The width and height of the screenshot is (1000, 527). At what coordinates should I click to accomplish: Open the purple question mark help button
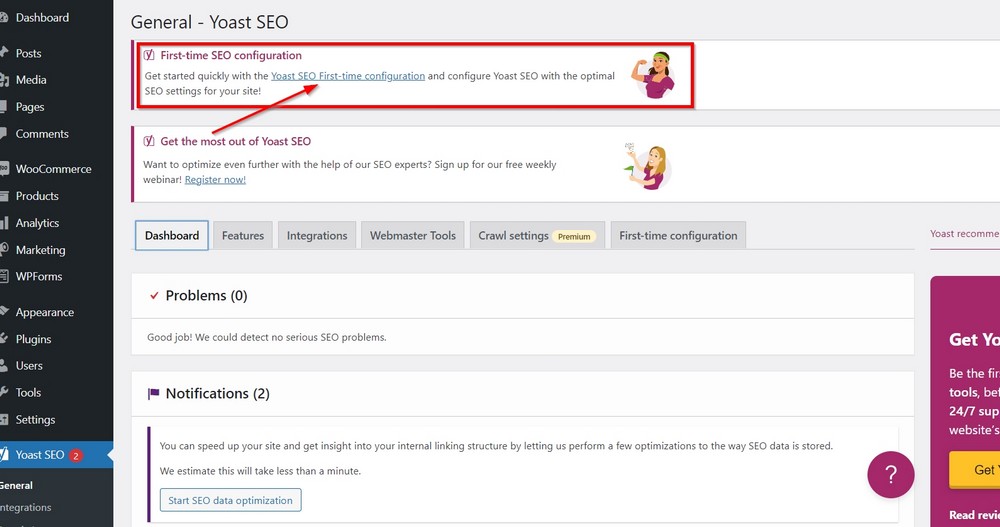[890, 475]
